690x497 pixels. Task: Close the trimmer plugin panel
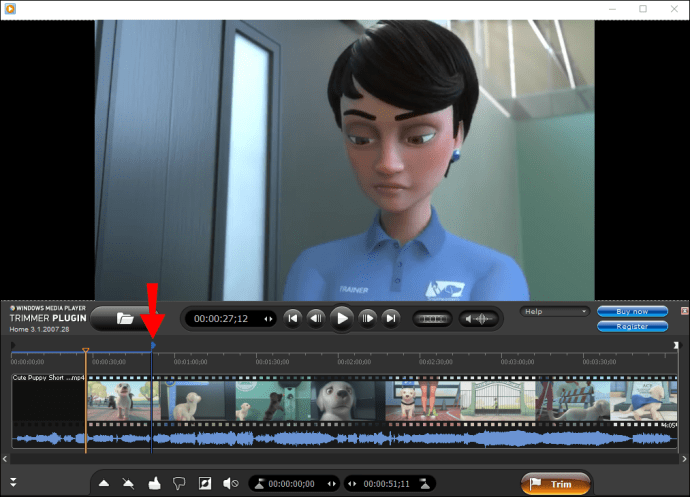tap(684, 311)
